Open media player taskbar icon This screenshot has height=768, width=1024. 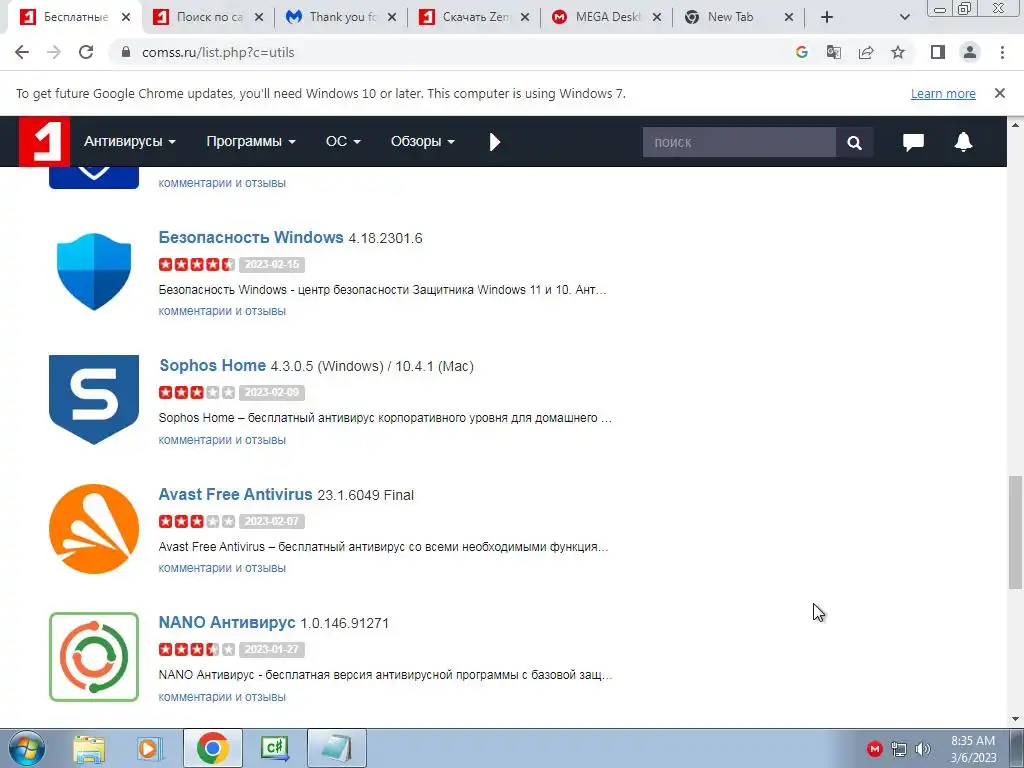point(149,749)
